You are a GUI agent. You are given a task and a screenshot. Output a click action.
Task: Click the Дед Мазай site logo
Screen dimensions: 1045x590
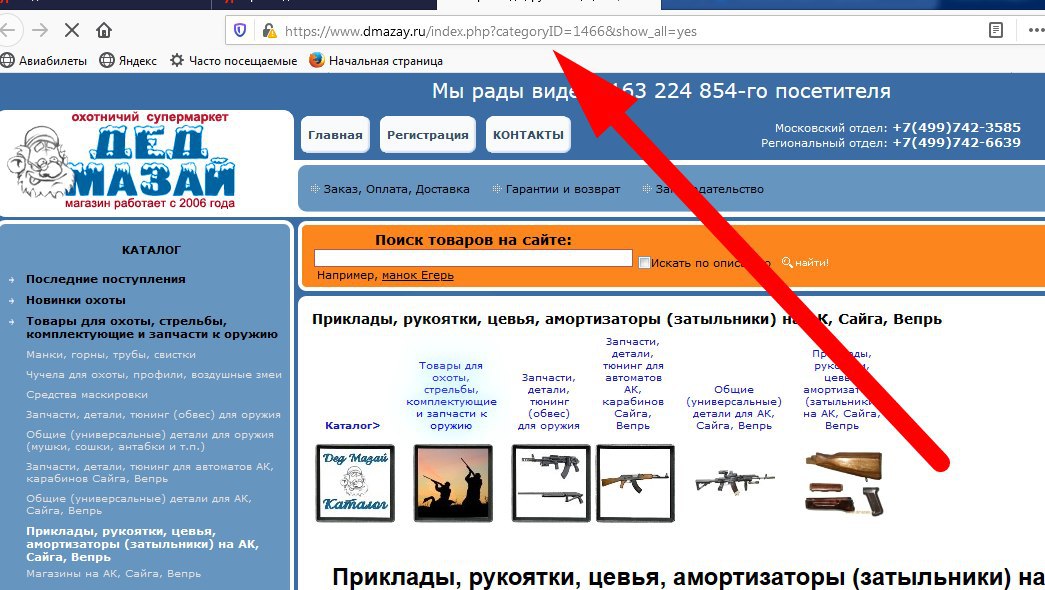coord(121,162)
